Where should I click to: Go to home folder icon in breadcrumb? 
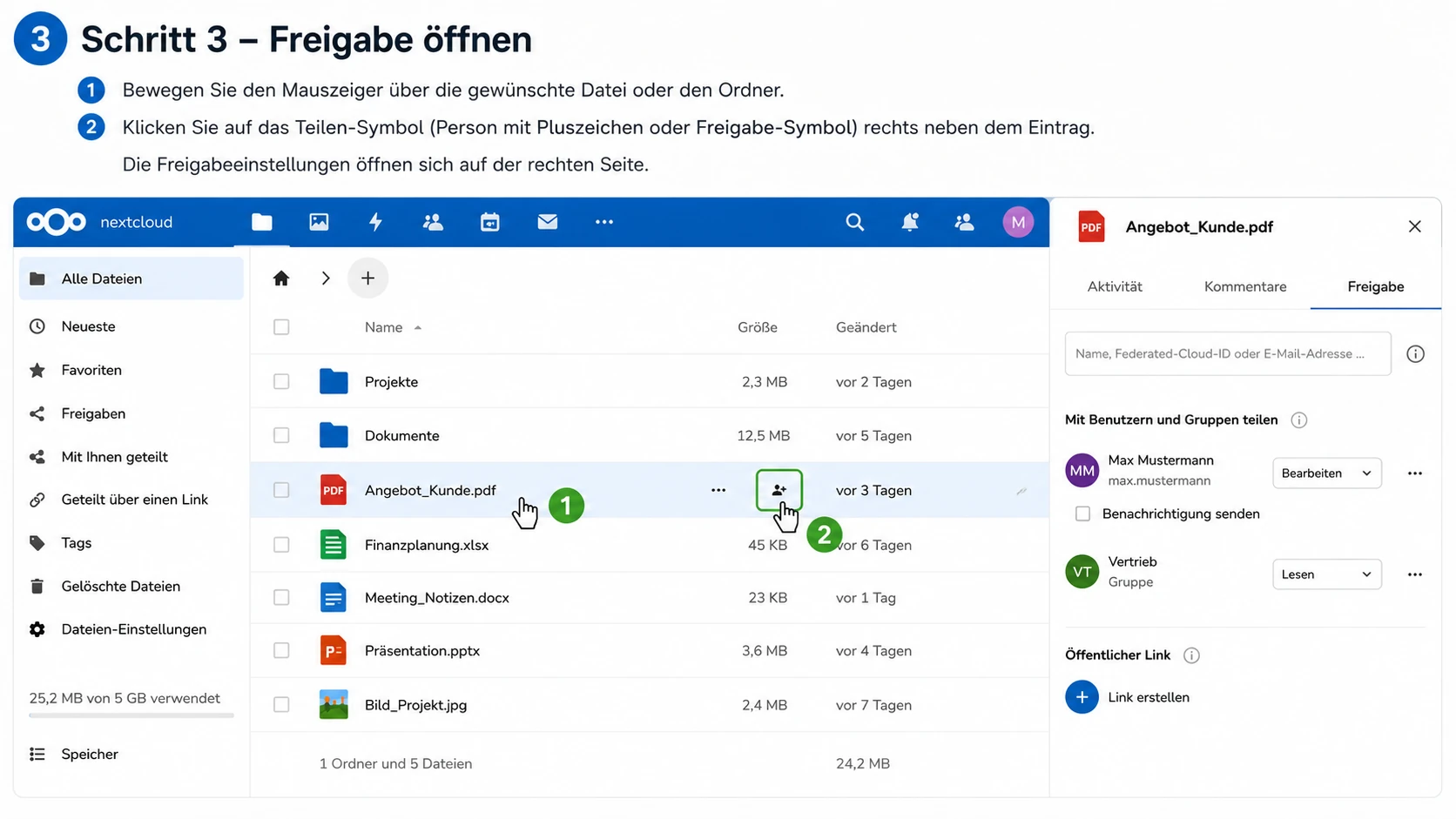(x=280, y=279)
